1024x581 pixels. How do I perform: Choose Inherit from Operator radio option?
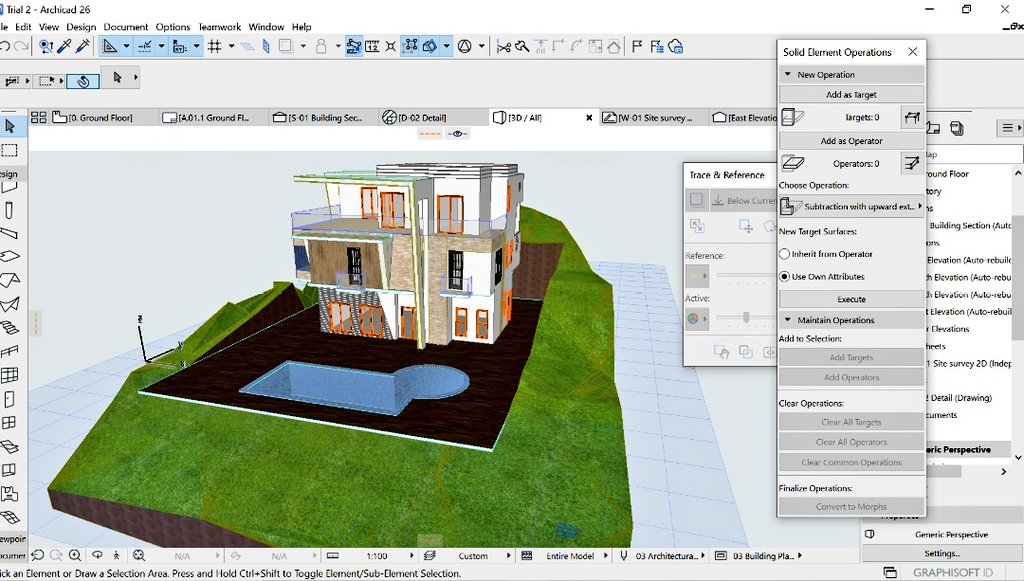point(785,254)
